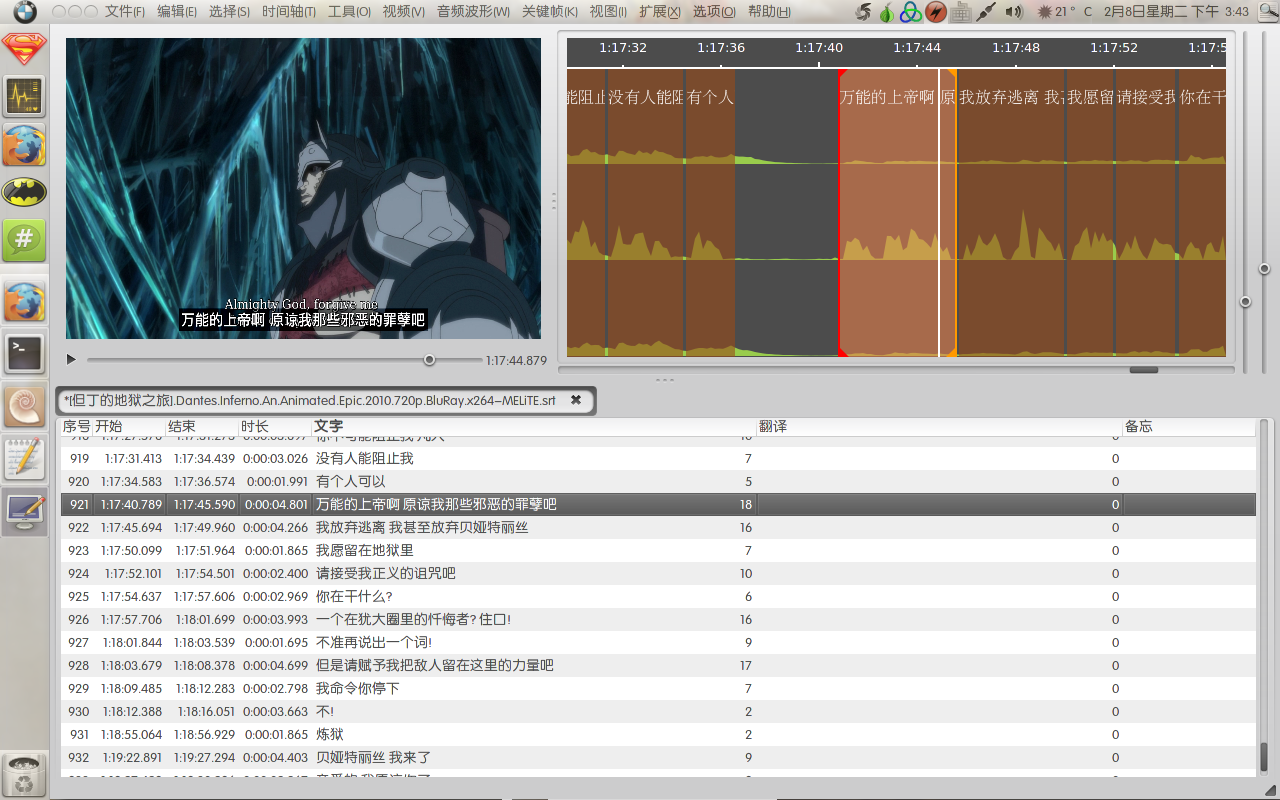Play the video preview
The image size is (1280, 800).
pos(72,359)
